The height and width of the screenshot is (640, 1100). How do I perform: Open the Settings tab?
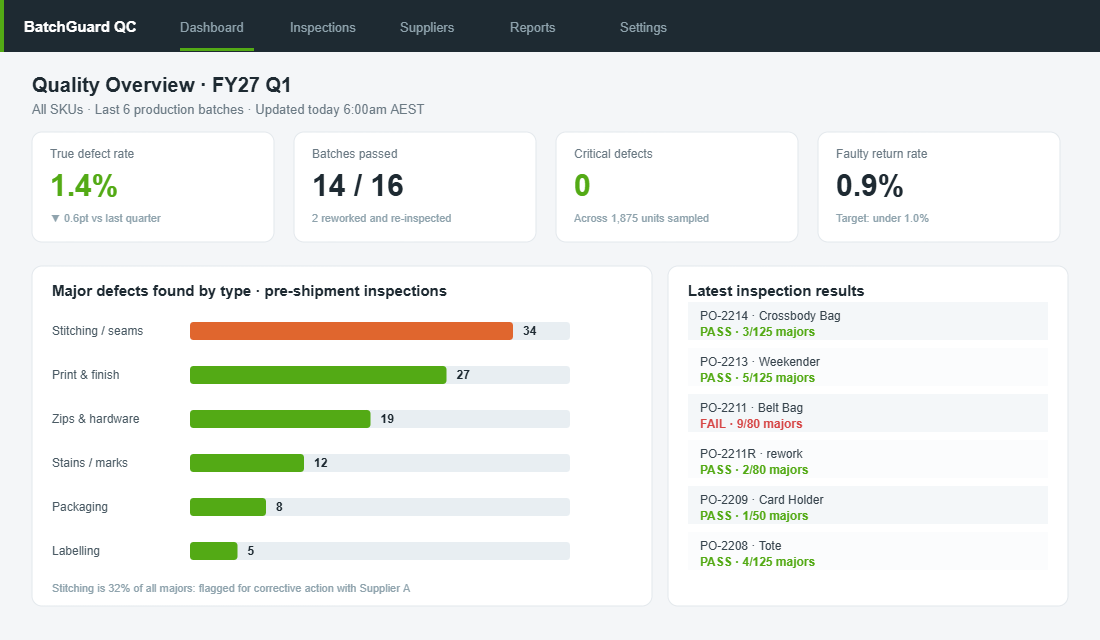point(643,27)
